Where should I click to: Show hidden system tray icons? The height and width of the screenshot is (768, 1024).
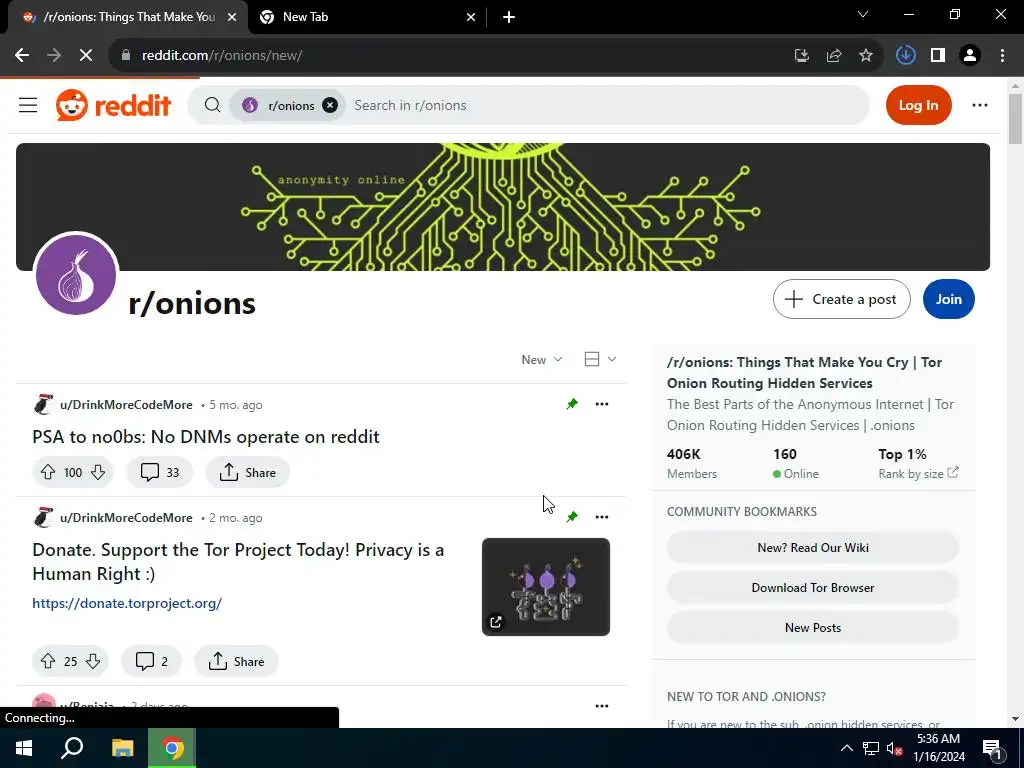846,748
